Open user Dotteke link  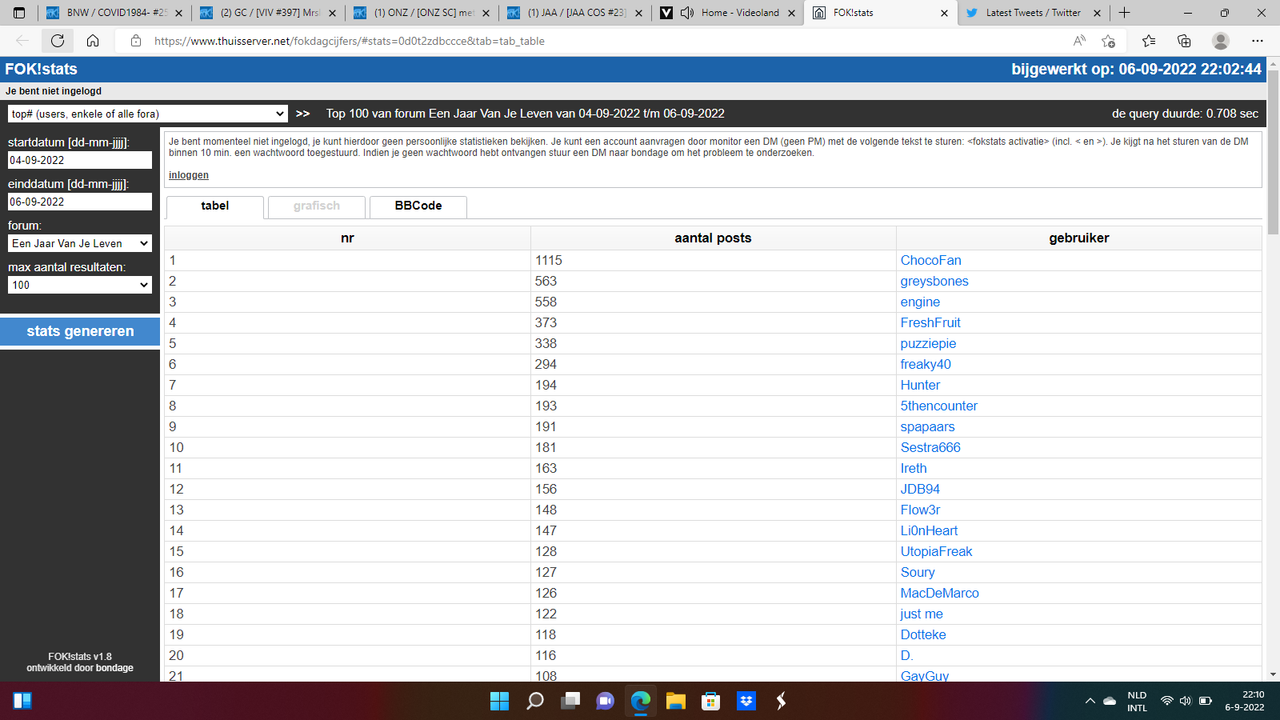[x=923, y=634]
